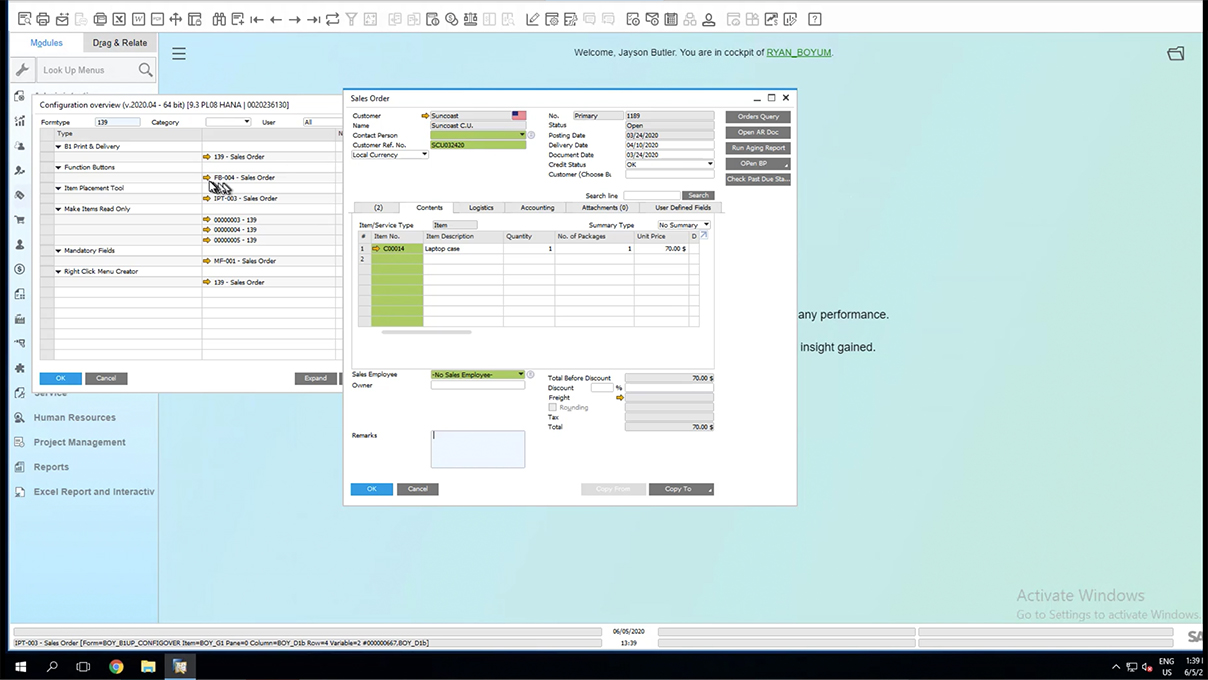Open the link arrow for FB-004 - Sales Order
The height and width of the screenshot is (680, 1208).
[x=207, y=178]
